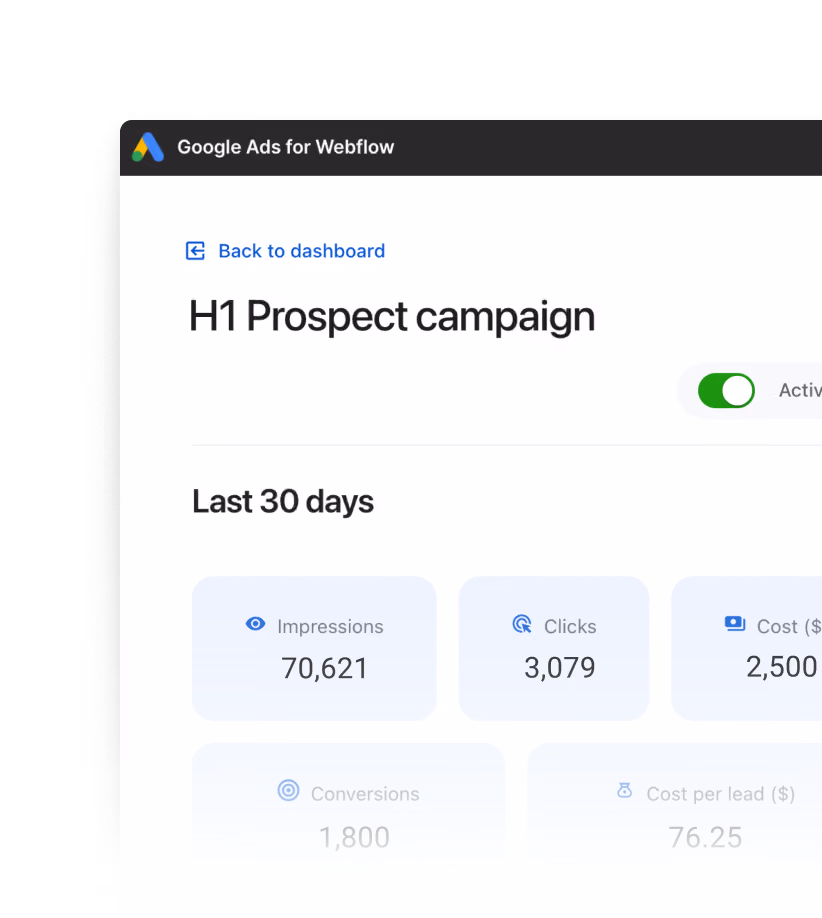
Task: Click the Clicks label
Action: coord(570,626)
